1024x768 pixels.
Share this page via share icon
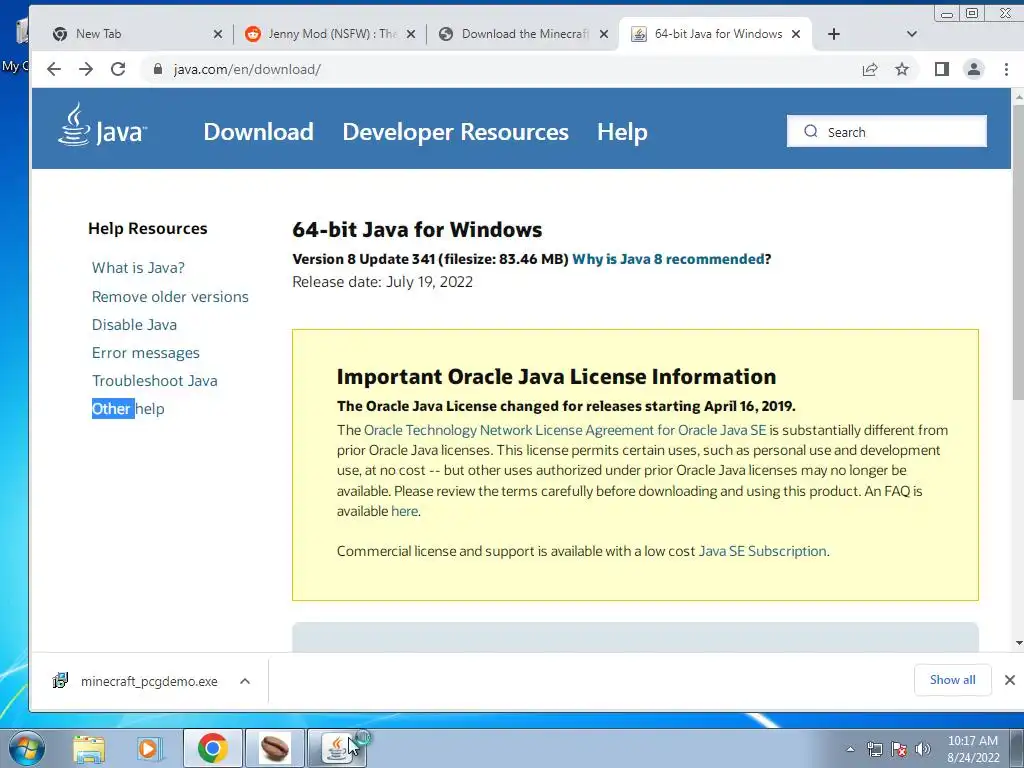(870, 69)
